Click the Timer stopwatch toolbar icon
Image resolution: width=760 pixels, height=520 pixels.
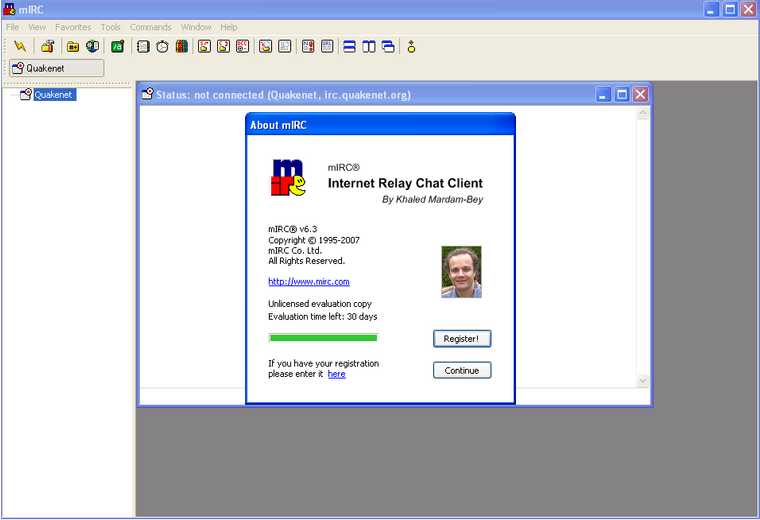162,47
